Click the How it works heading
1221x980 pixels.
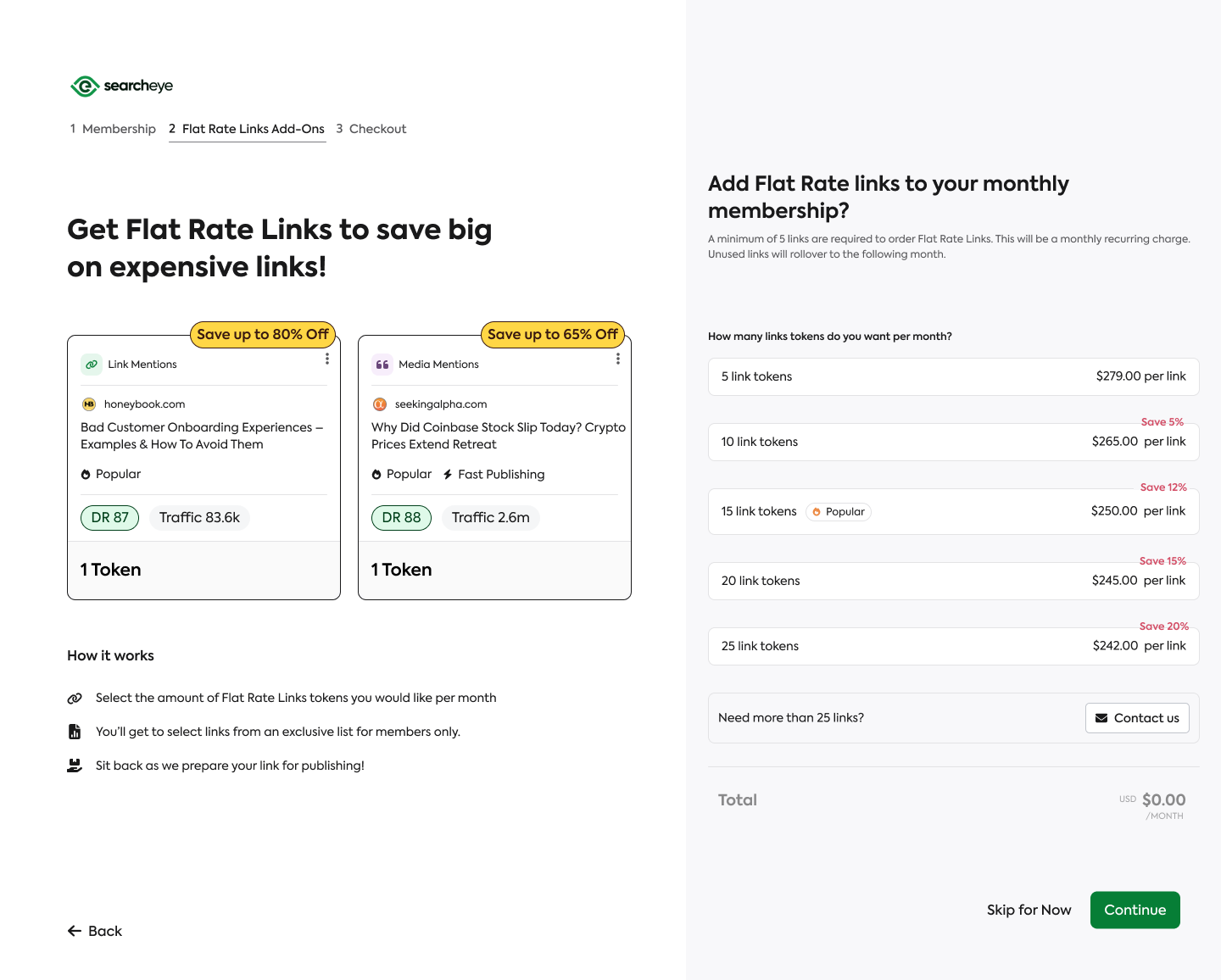(x=110, y=656)
